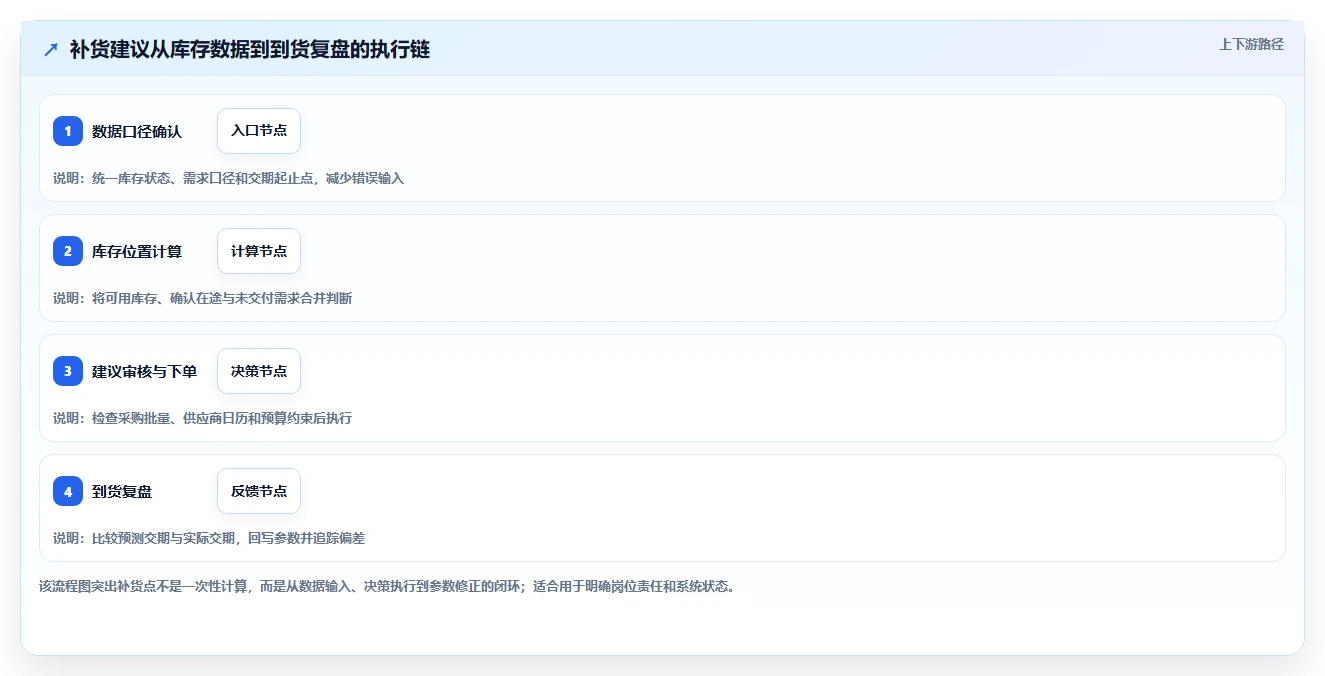Select the 计算节点 tag
The height and width of the screenshot is (676, 1325).
click(x=259, y=251)
